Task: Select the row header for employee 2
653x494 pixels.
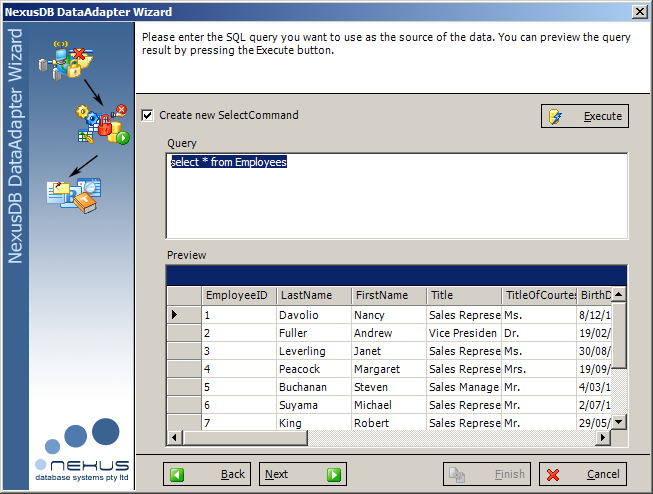Action: [x=184, y=333]
